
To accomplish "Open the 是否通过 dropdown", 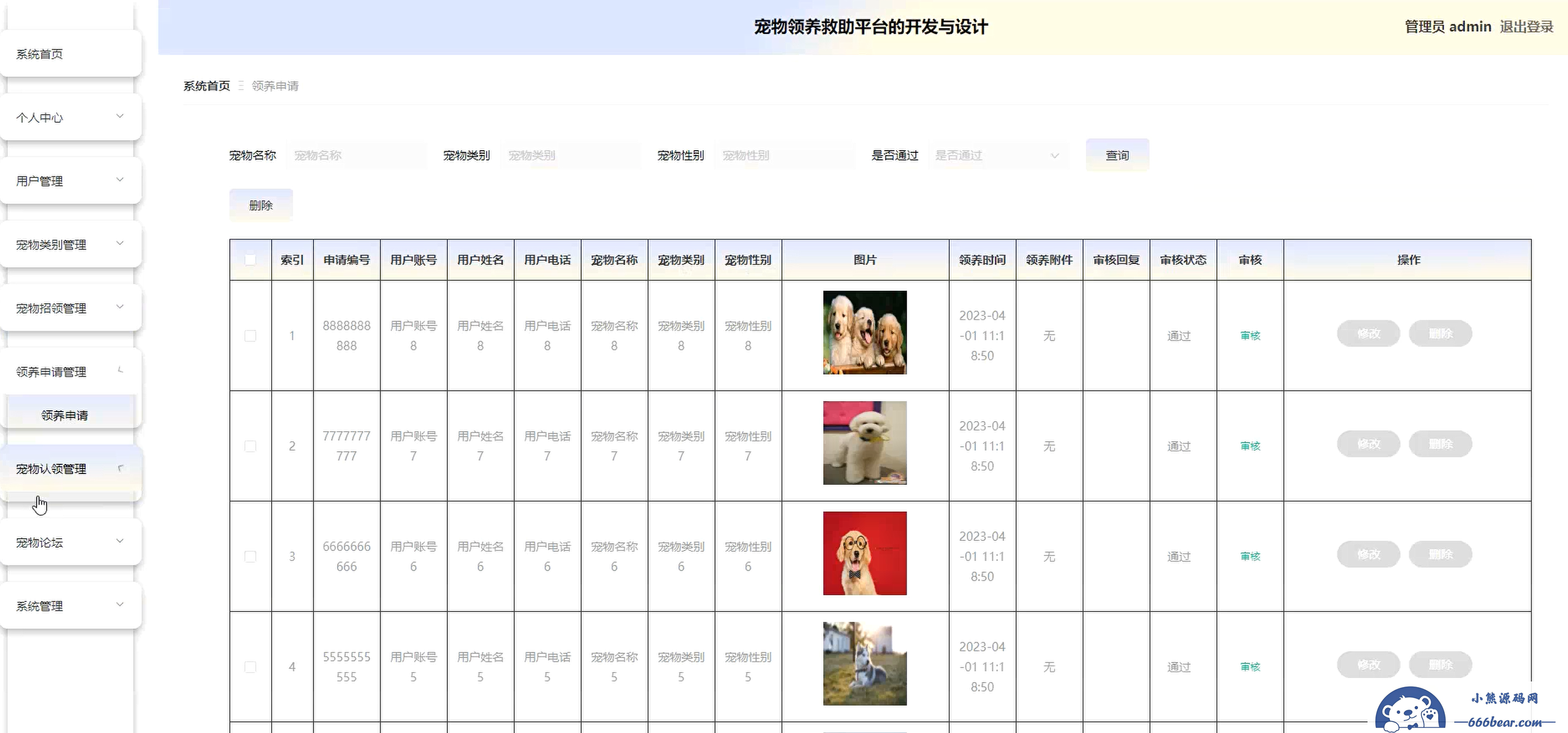I will [x=998, y=155].
